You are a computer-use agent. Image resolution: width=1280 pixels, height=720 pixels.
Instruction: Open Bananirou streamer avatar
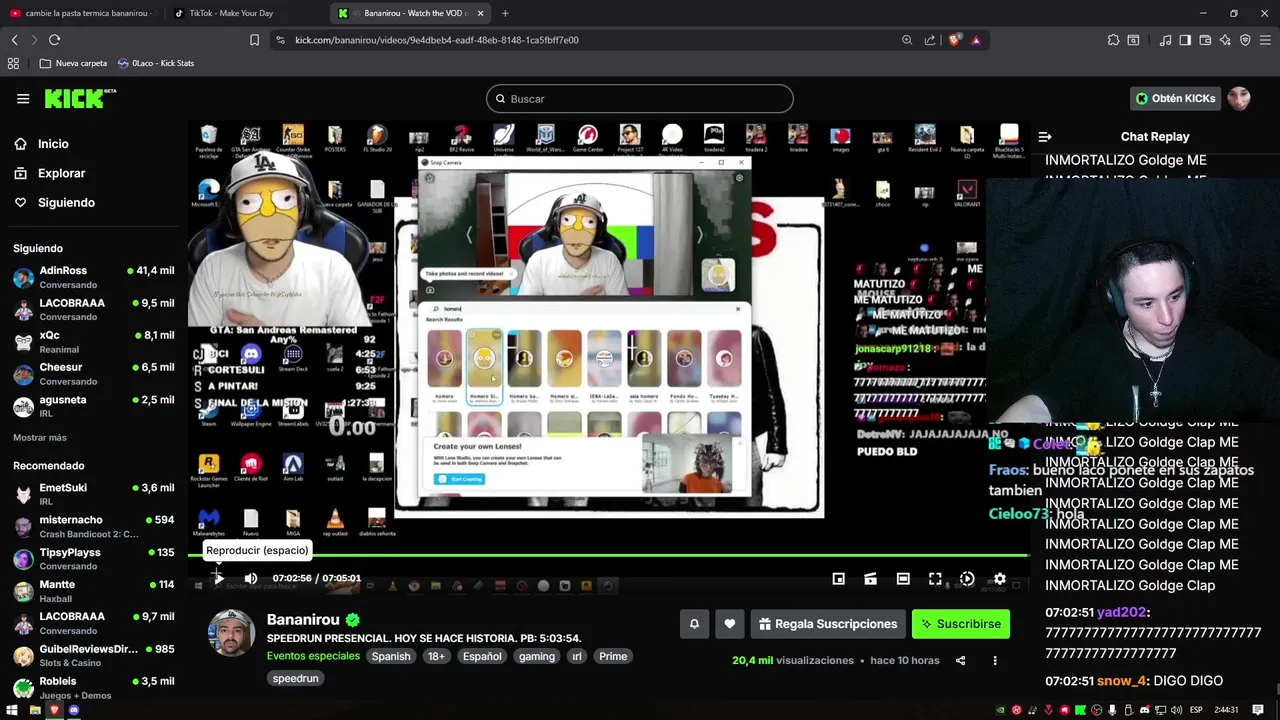[231, 633]
